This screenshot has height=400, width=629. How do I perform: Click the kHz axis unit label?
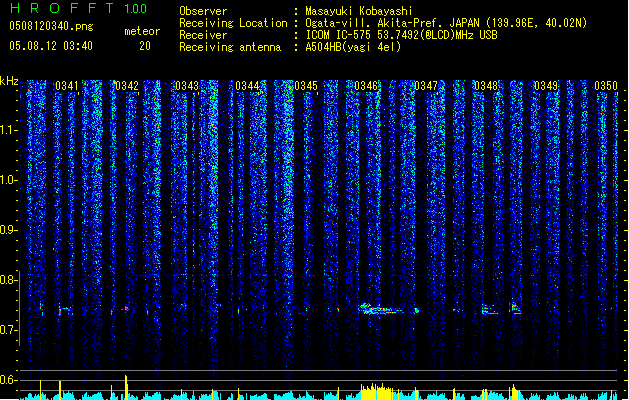tap(9, 81)
